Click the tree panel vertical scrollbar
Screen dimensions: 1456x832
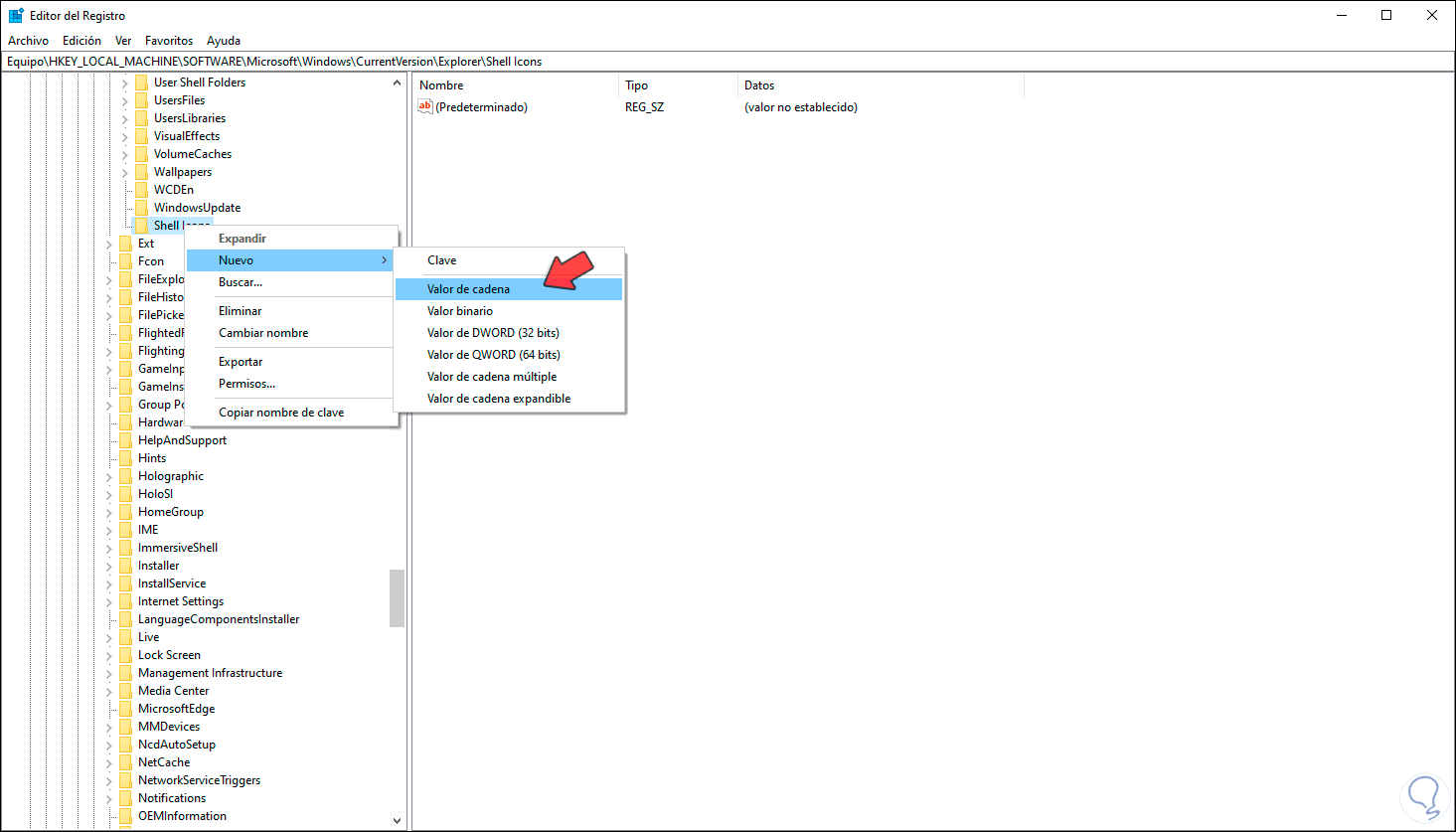point(398,598)
